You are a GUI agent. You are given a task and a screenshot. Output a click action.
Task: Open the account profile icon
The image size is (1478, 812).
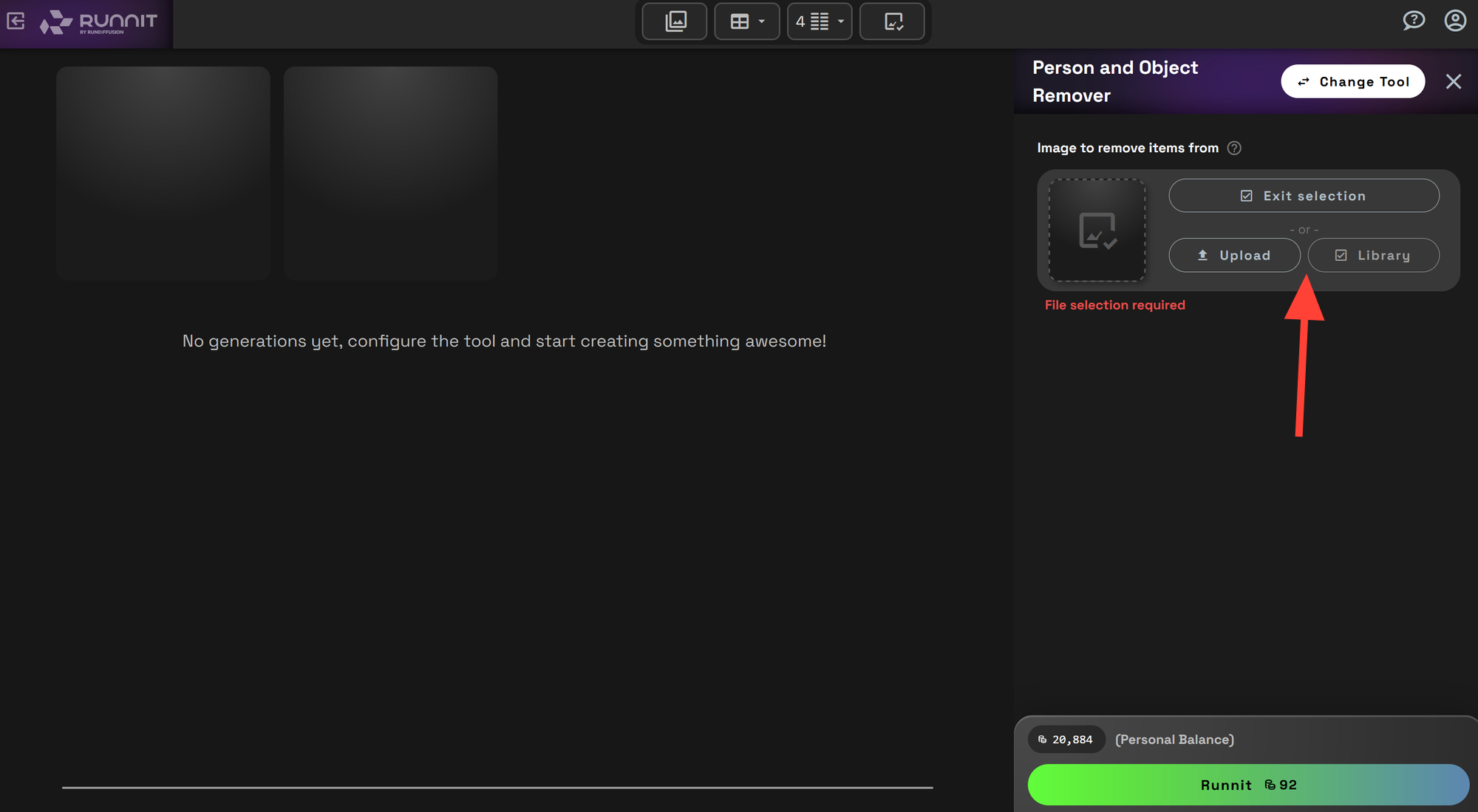click(1454, 21)
